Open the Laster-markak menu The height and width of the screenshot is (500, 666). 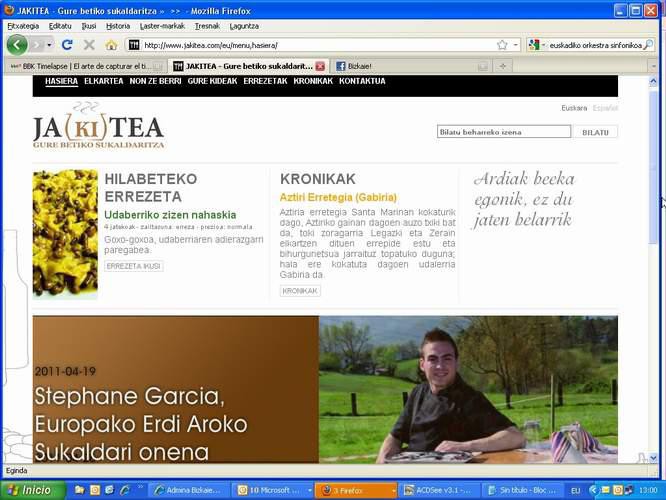(162, 26)
